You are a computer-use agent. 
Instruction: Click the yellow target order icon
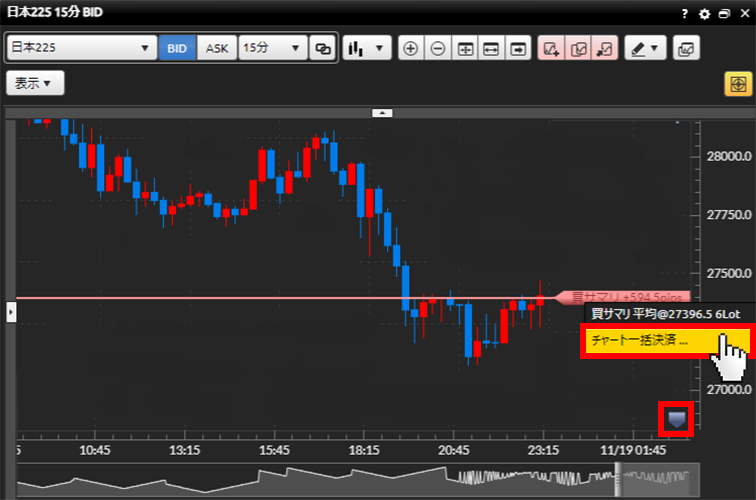[738, 84]
